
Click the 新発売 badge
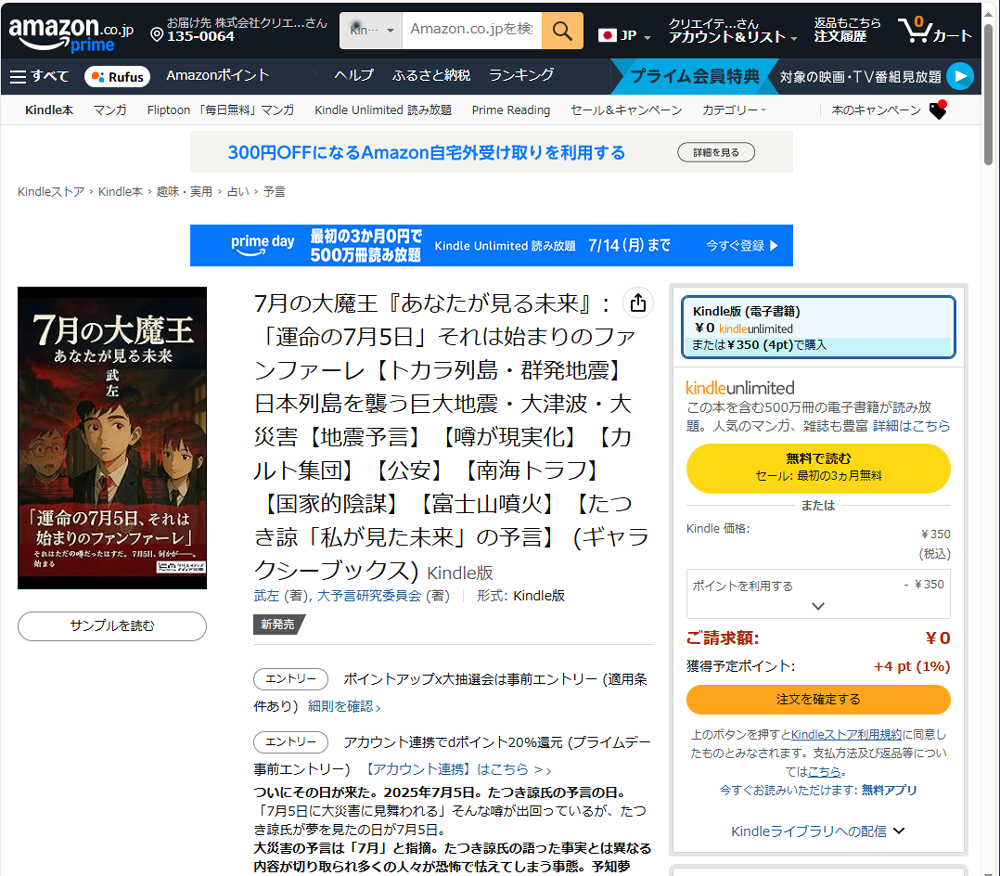click(x=279, y=624)
